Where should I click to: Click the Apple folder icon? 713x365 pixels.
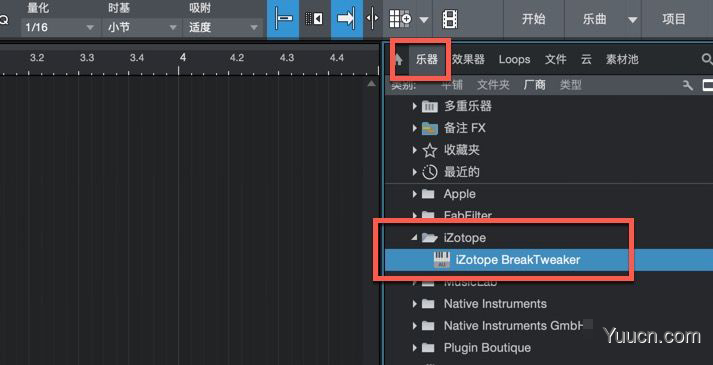[428, 194]
